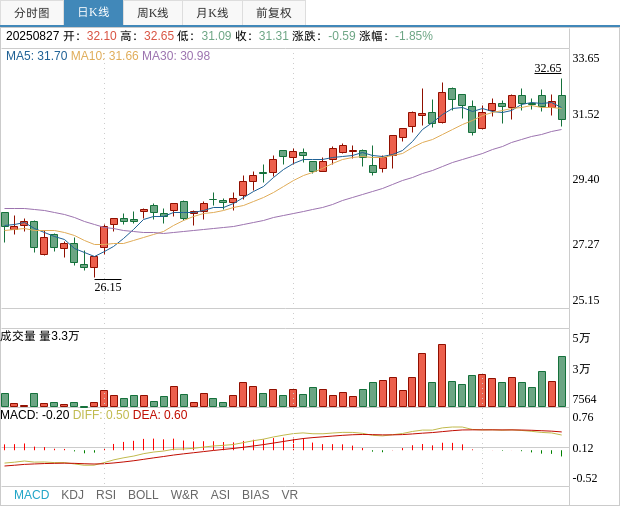Select the BIAS indicator
Viewport: 620px width, 506px height.
point(255,495)
